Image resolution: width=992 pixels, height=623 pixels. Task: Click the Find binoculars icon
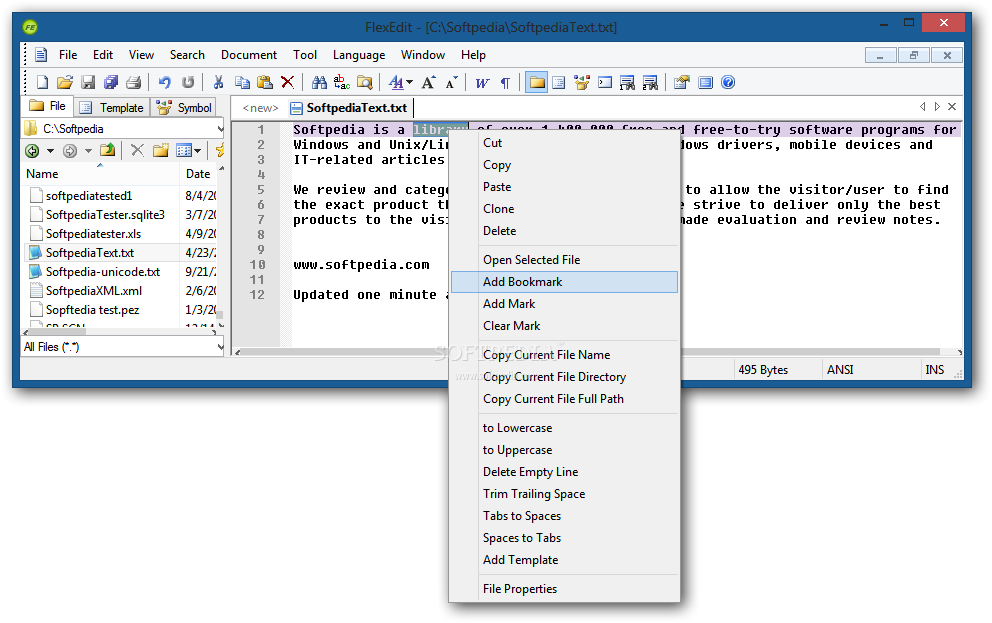tap(319, 83)
